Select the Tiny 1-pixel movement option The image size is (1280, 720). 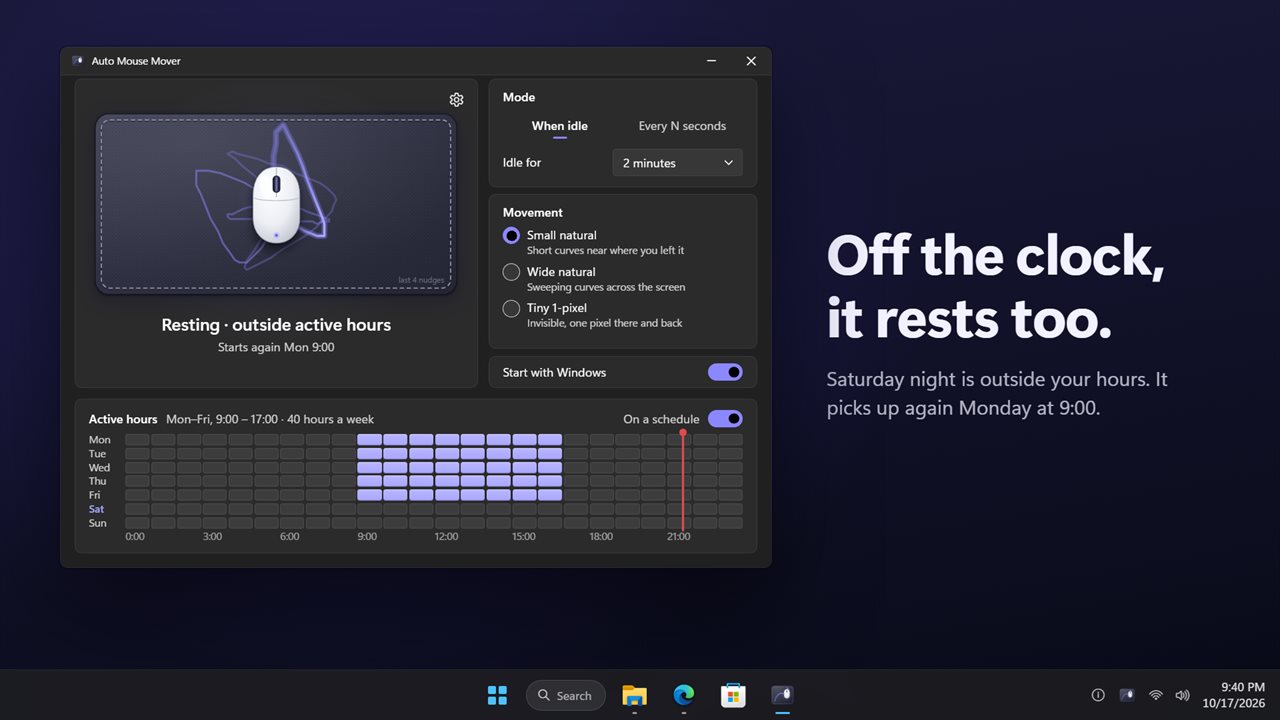pyautogui.click(x=511, y=308)
